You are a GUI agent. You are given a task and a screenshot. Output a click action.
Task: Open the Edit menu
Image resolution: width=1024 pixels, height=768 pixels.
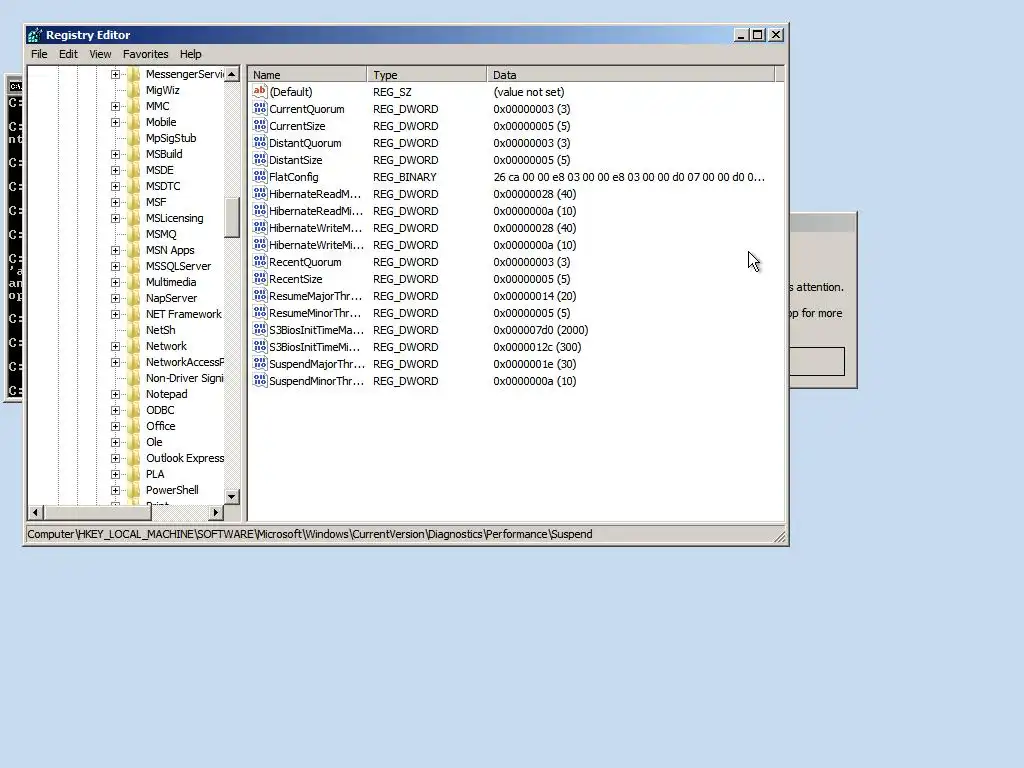68,54
